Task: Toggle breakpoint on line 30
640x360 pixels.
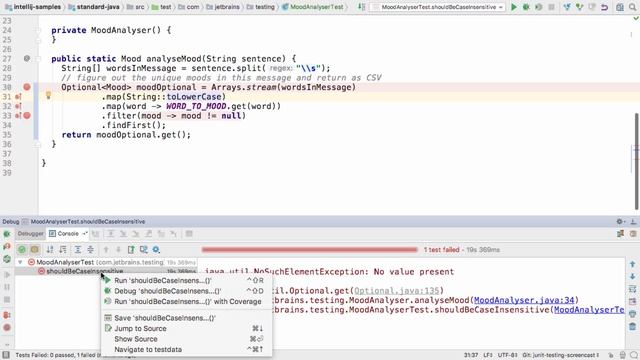Action: coord(27,87)
